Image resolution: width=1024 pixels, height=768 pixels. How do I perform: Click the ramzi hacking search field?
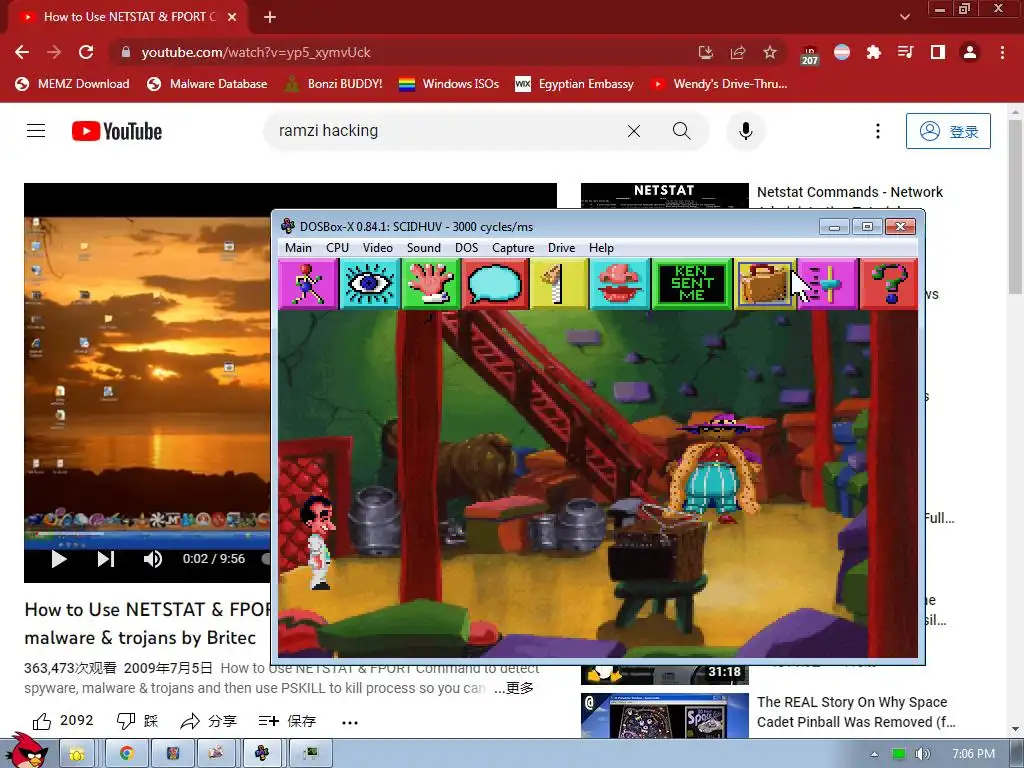(x=444, y=131)
